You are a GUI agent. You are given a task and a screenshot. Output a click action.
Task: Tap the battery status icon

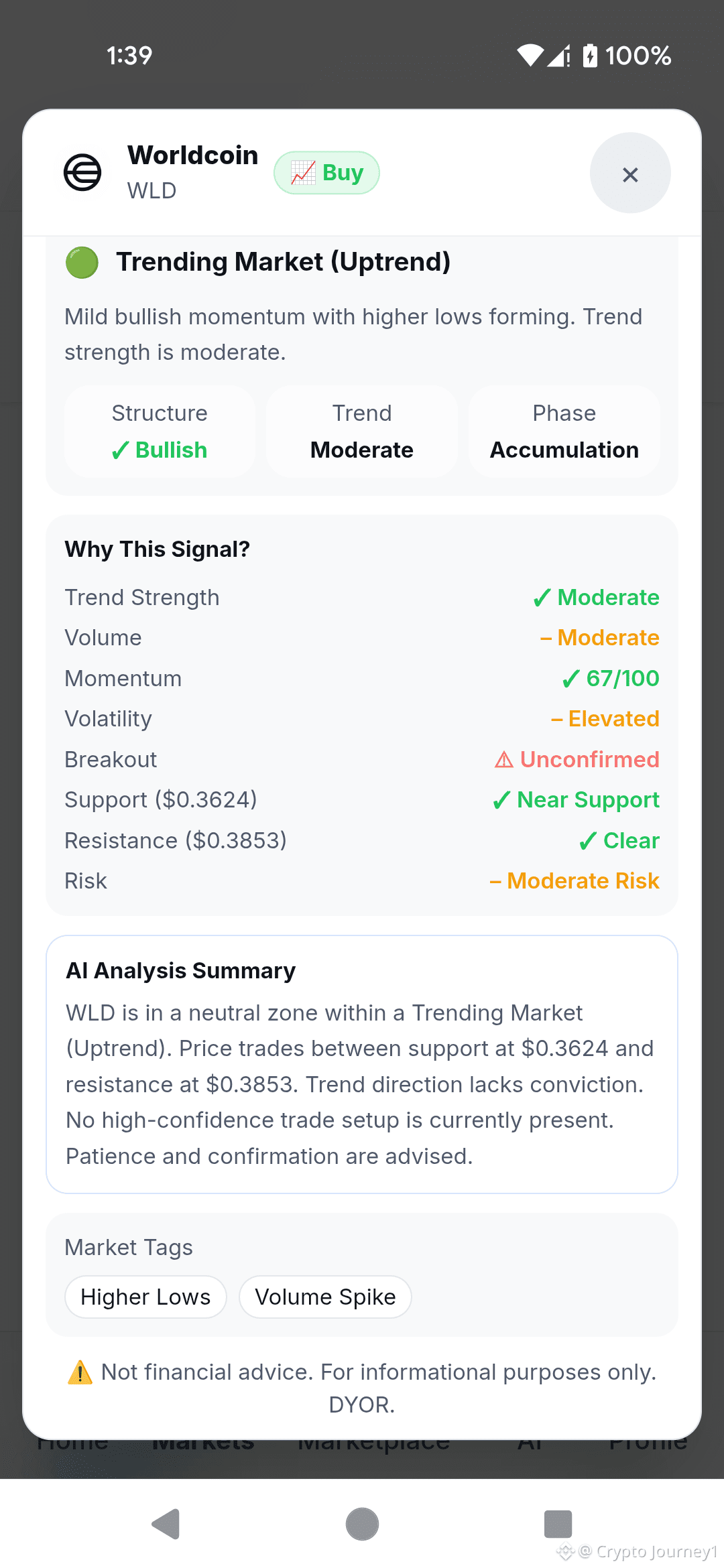coord(590,56)
